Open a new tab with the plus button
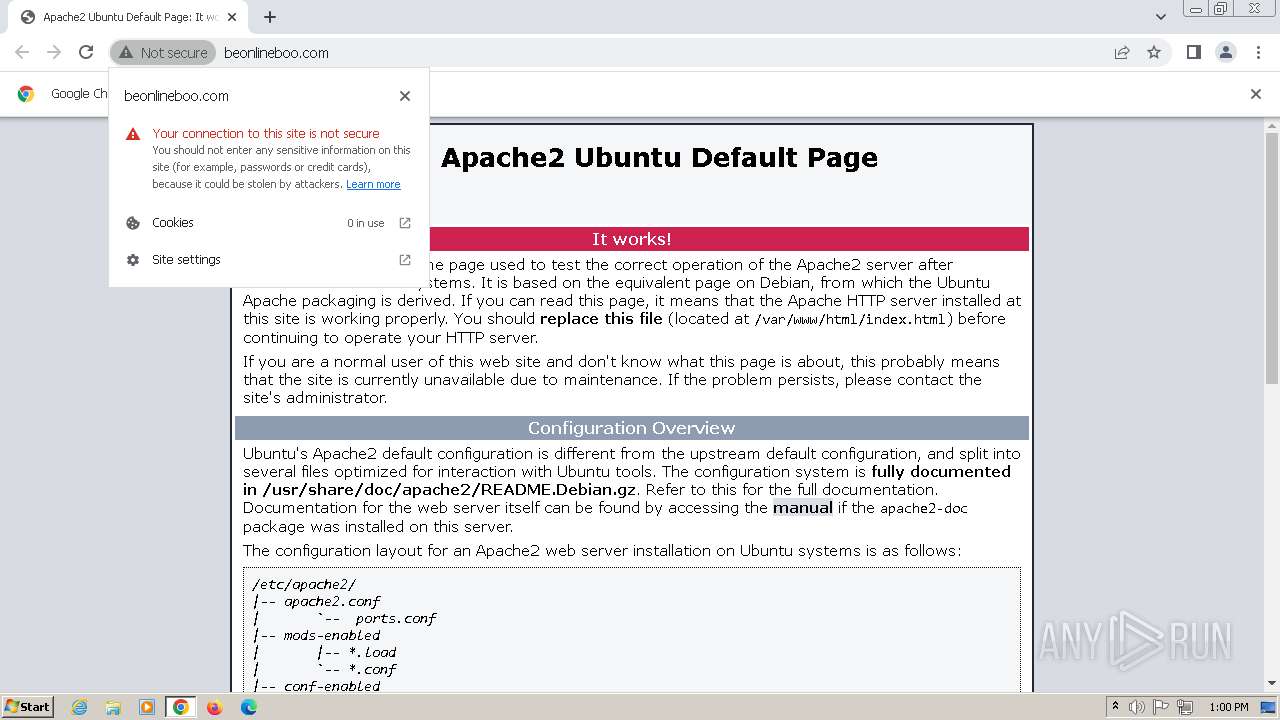Image resolution: width=1280 pixels, height=720 pixels. tap(270, 17)
